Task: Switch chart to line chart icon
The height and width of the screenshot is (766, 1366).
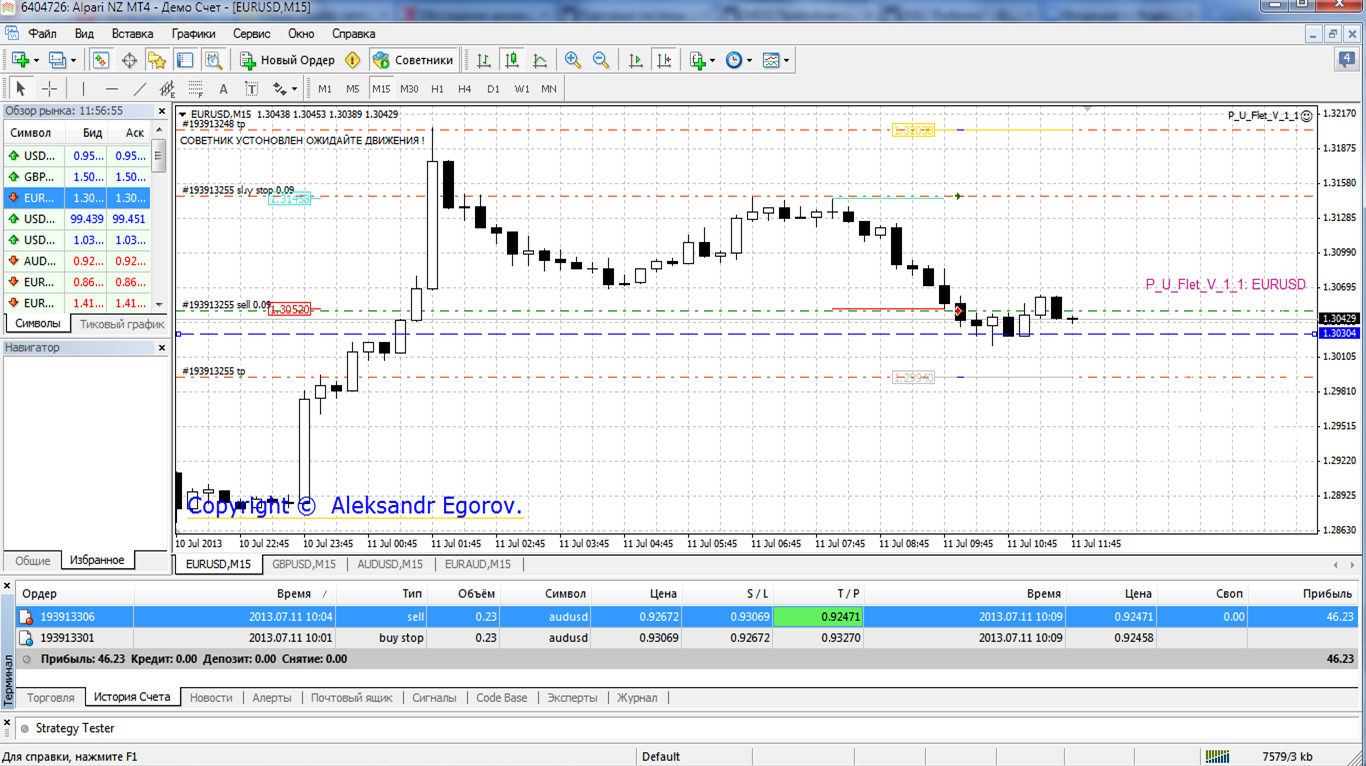Action: pos(540,60)
